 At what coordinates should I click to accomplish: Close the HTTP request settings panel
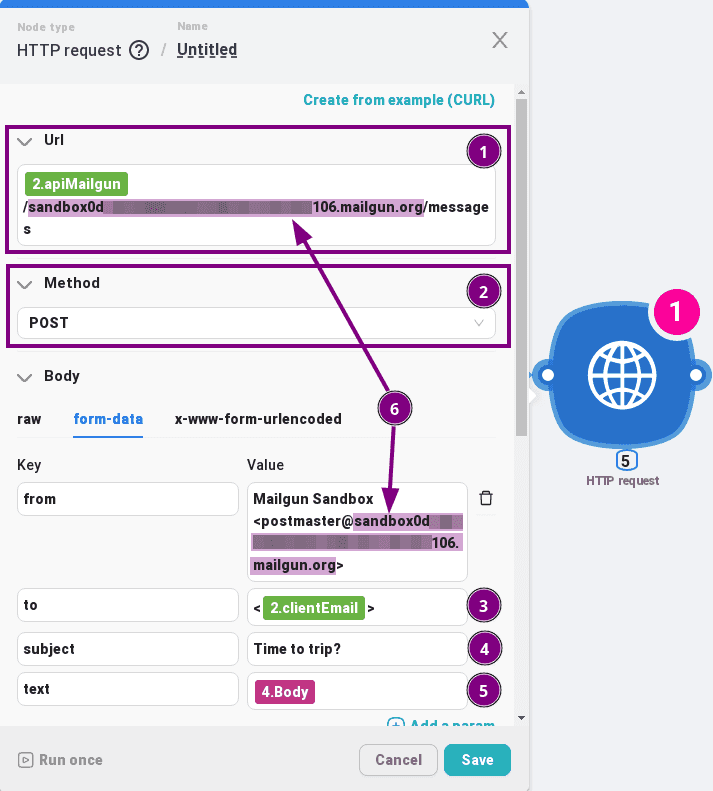tap(499, 40)
